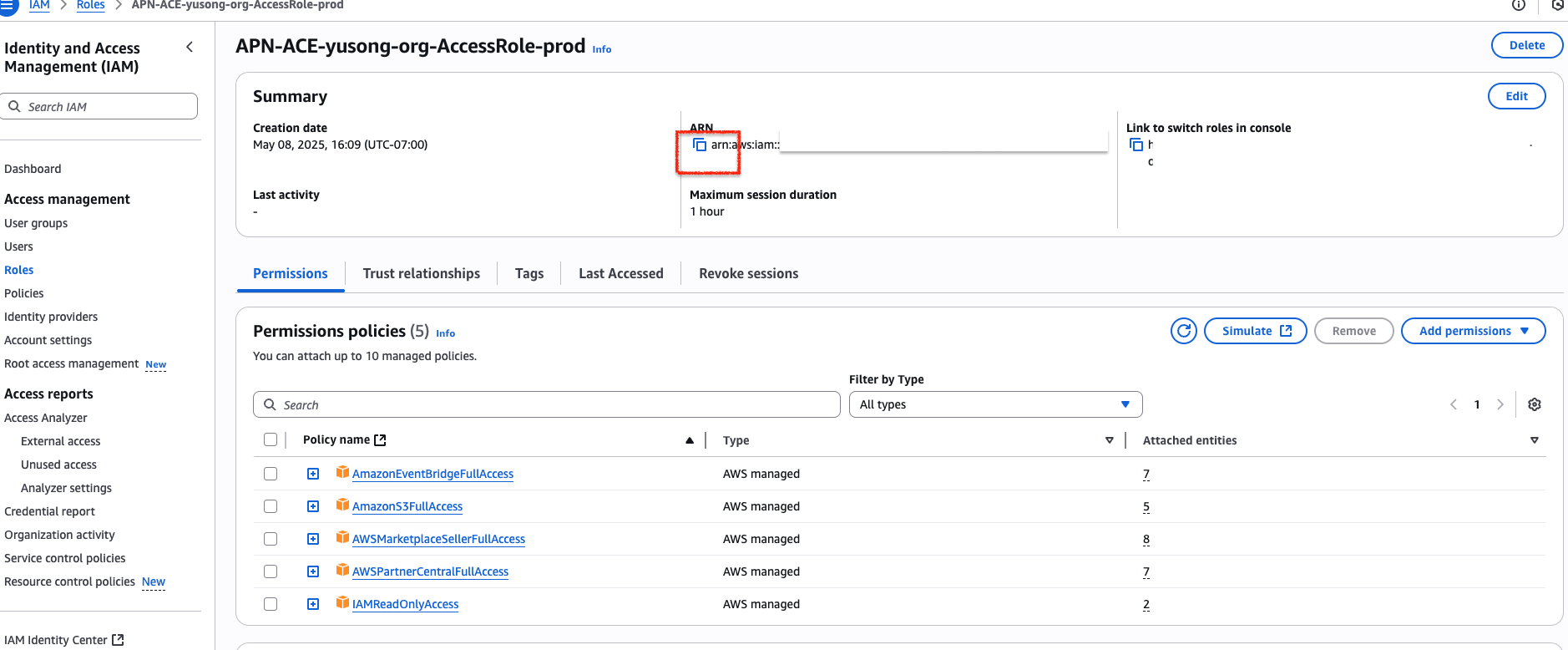This screenshot has width=1568, height=650.
Task: Toggle the select all policies checkbox
Action: coord(271,439)
